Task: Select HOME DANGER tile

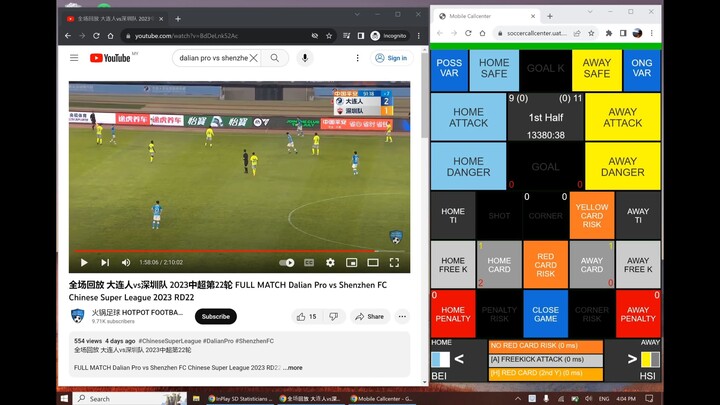Action: point(468,166)
